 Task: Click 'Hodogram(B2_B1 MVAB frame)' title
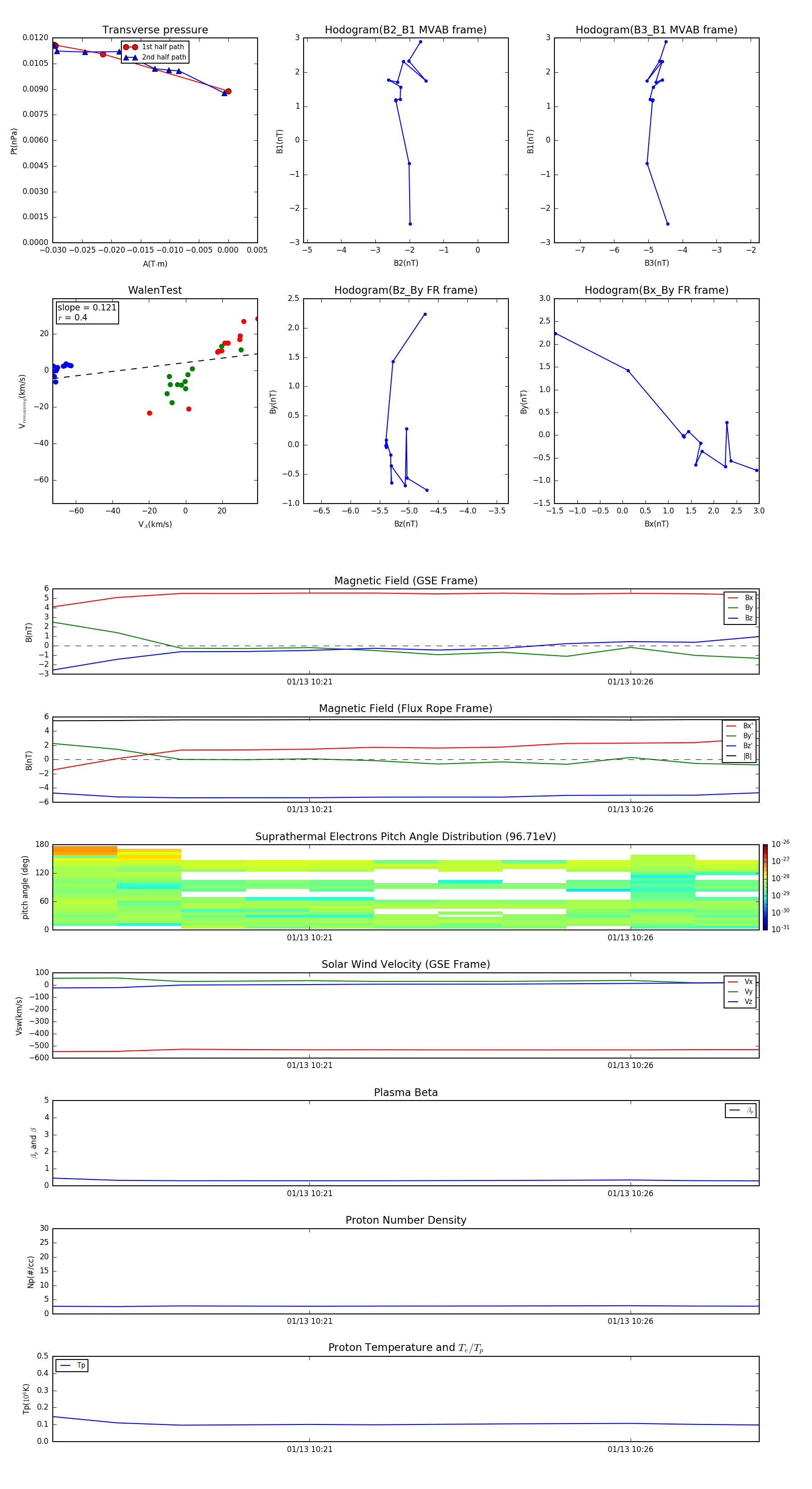pyautogui.click(x=406, y=30)
